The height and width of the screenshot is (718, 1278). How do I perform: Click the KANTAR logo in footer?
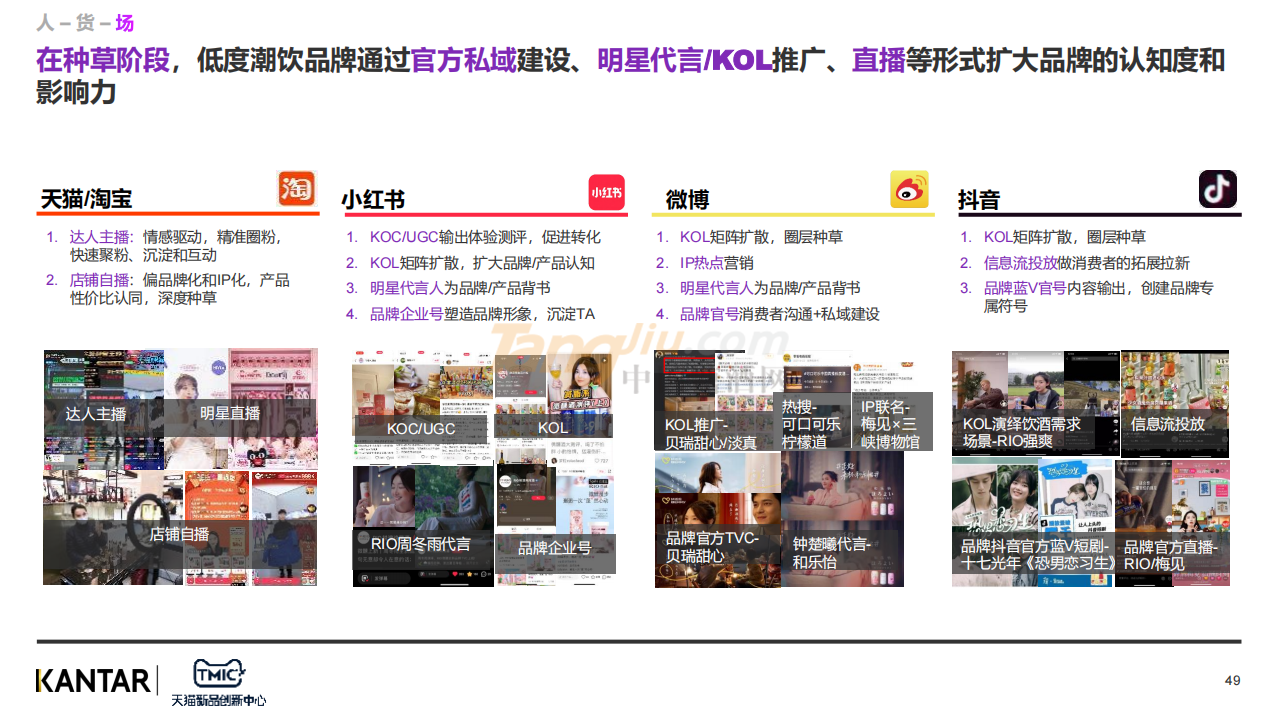click(95, 681)
